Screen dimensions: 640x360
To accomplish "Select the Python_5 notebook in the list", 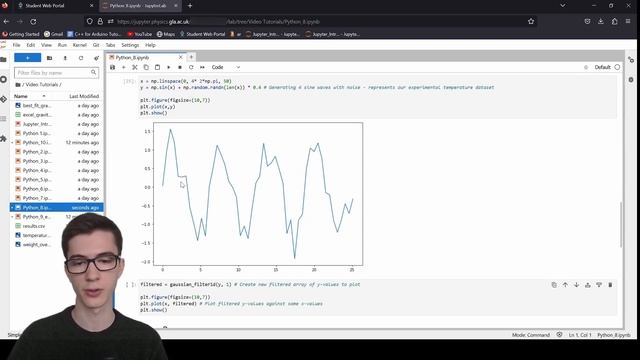I will 56,180.
